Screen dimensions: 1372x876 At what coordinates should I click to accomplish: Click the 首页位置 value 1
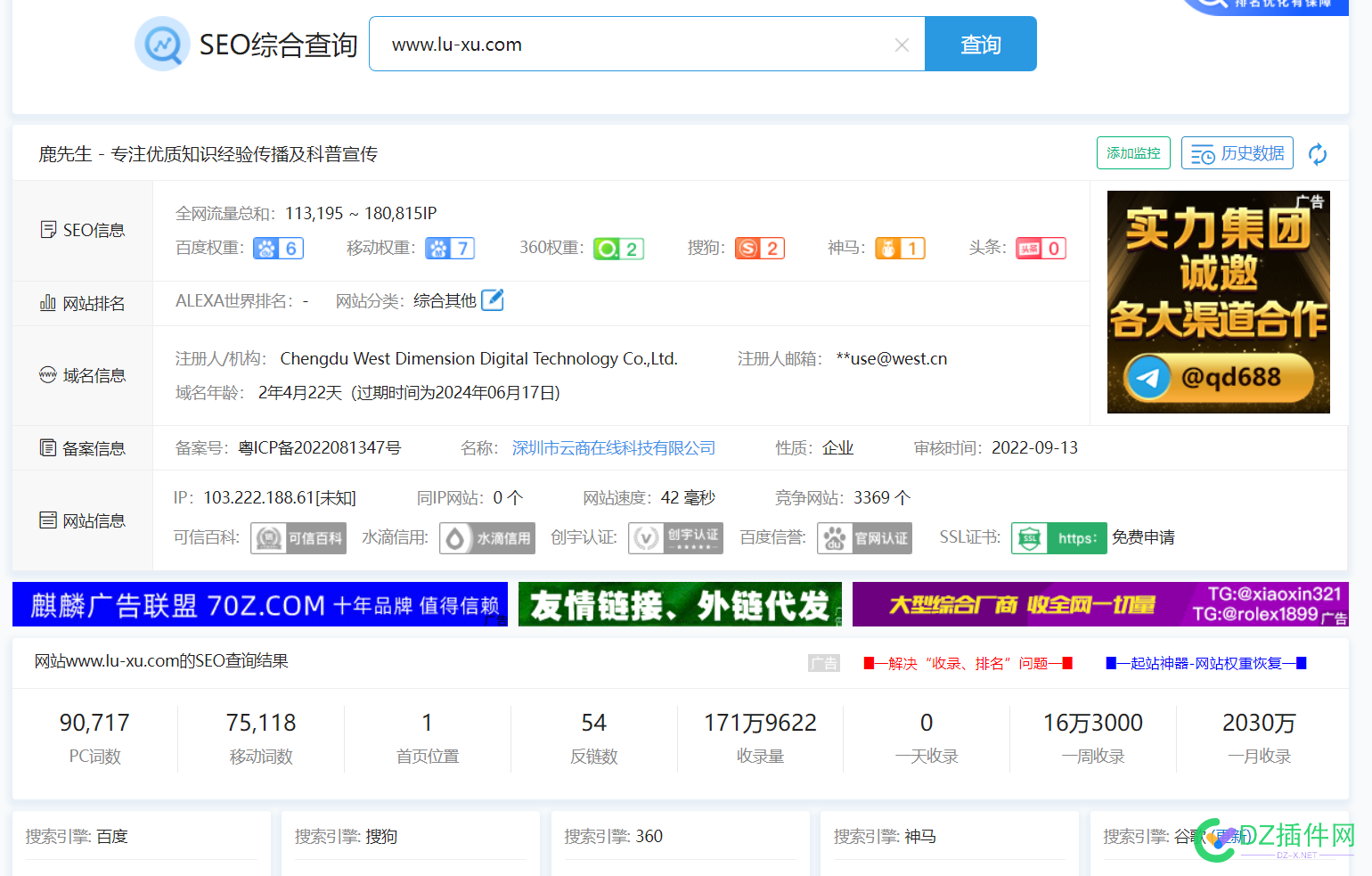point(428,723)
